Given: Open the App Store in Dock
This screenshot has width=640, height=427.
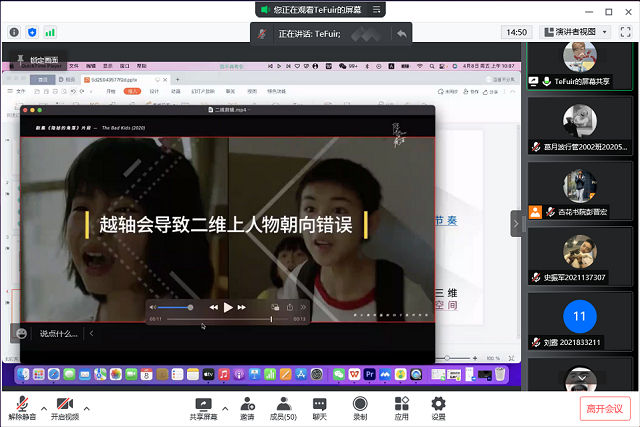Looking at the screenshot, I should pyautogui.click(x=301, y=374).
